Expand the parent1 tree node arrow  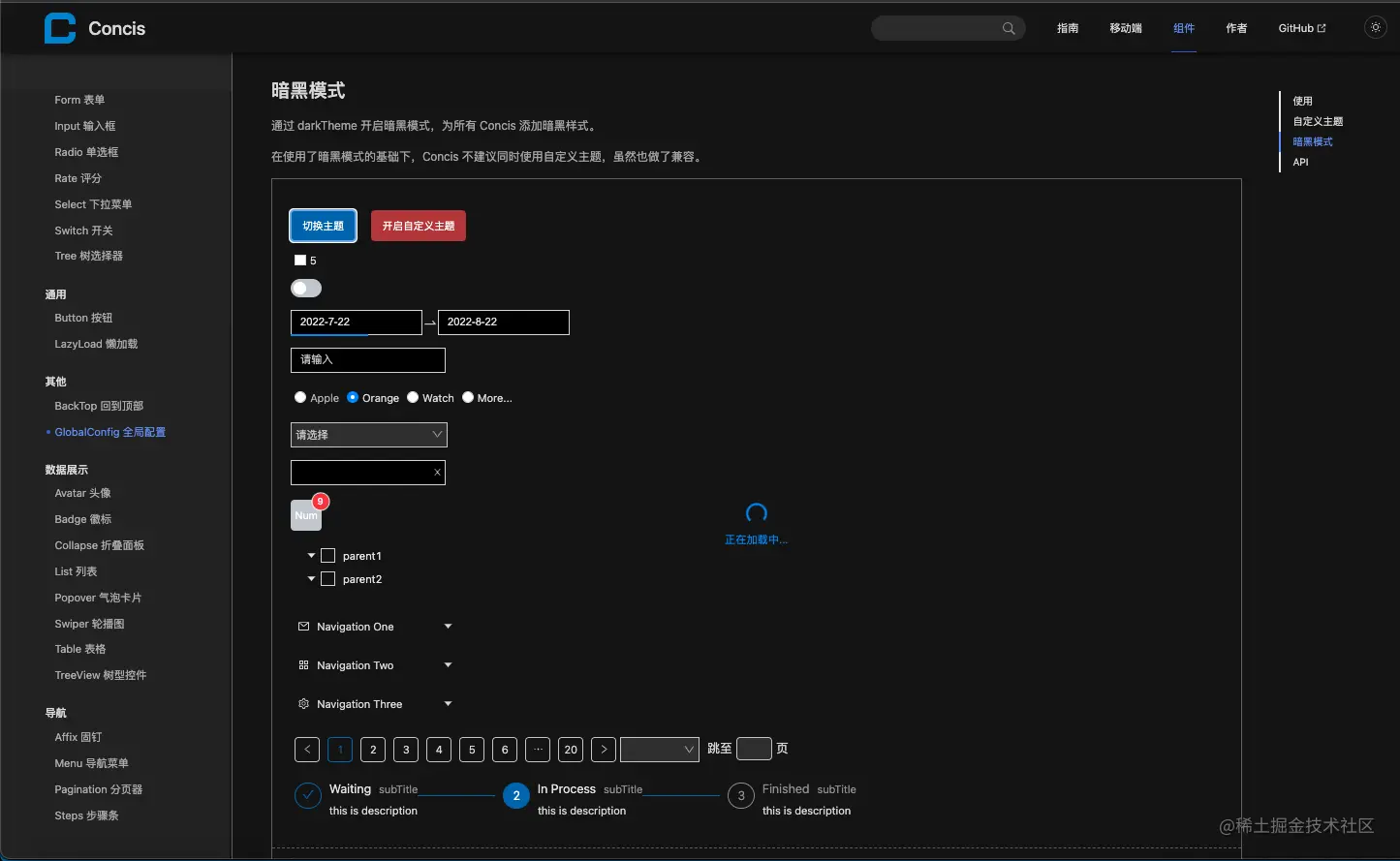click(x=311, y=556)
